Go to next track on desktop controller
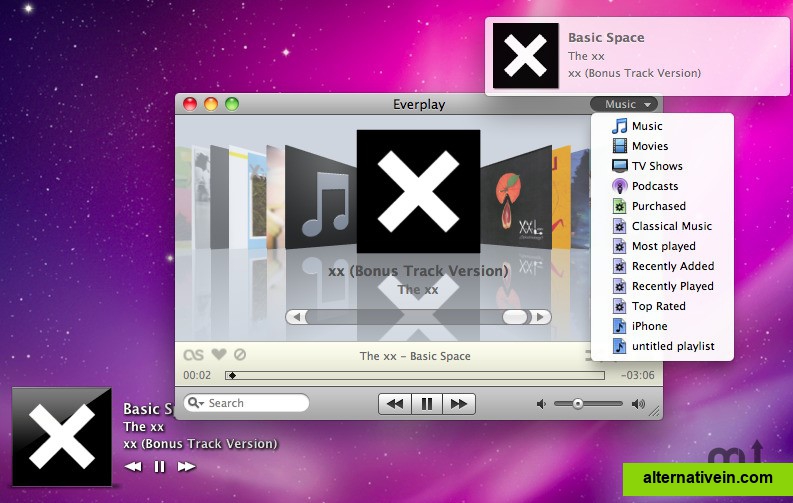The image size is (793, 503). (186, 467)
